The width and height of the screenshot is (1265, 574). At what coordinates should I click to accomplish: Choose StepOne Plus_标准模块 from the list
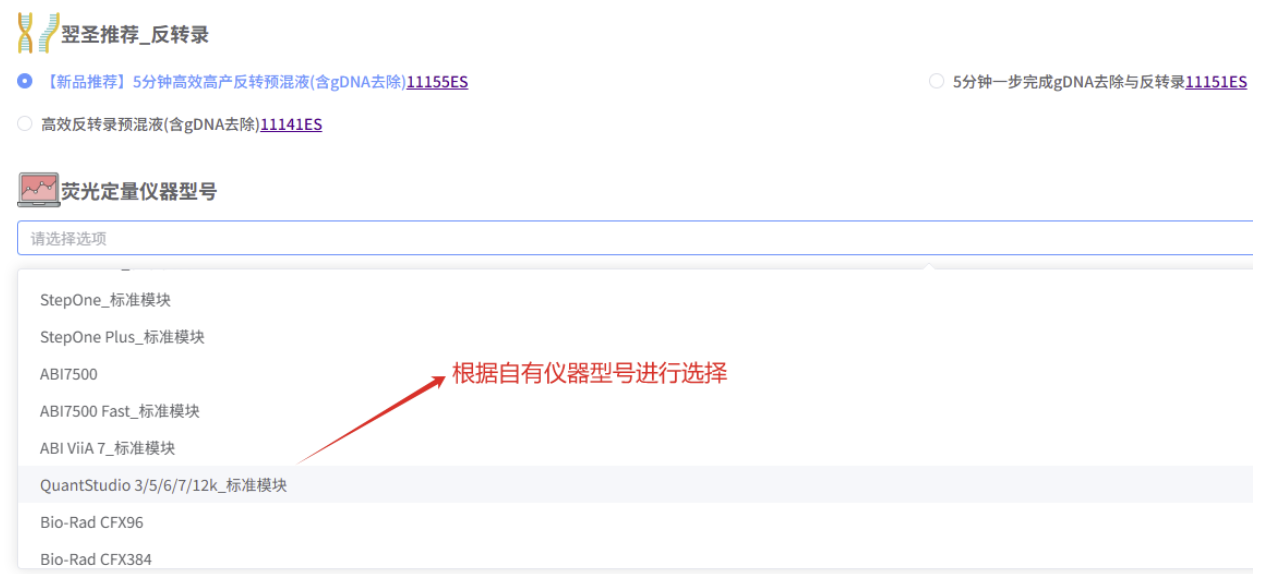tap(635, 337)
